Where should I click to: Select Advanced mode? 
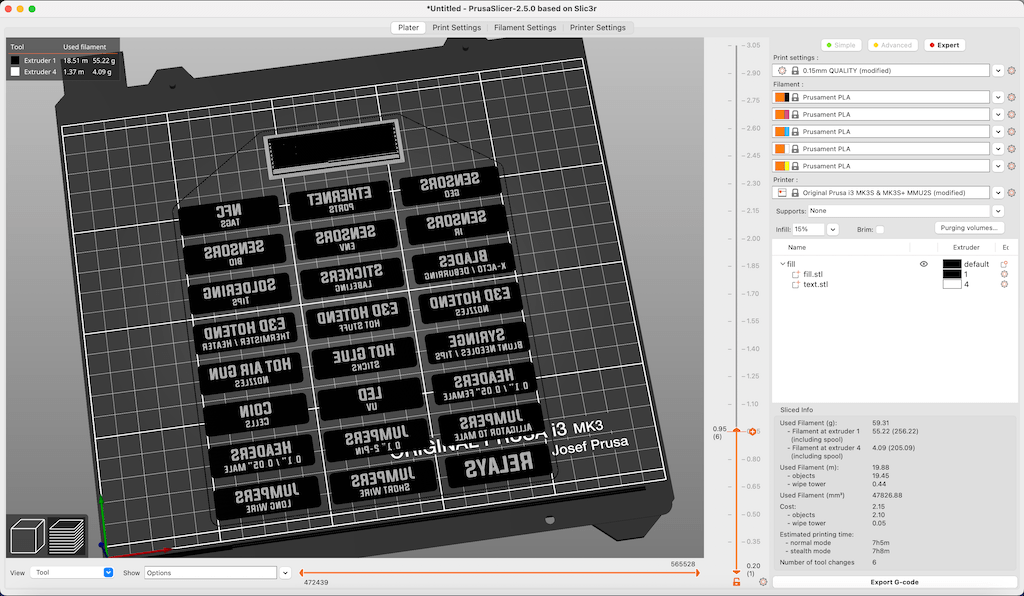pyautogui.click(x=893, y=45)
